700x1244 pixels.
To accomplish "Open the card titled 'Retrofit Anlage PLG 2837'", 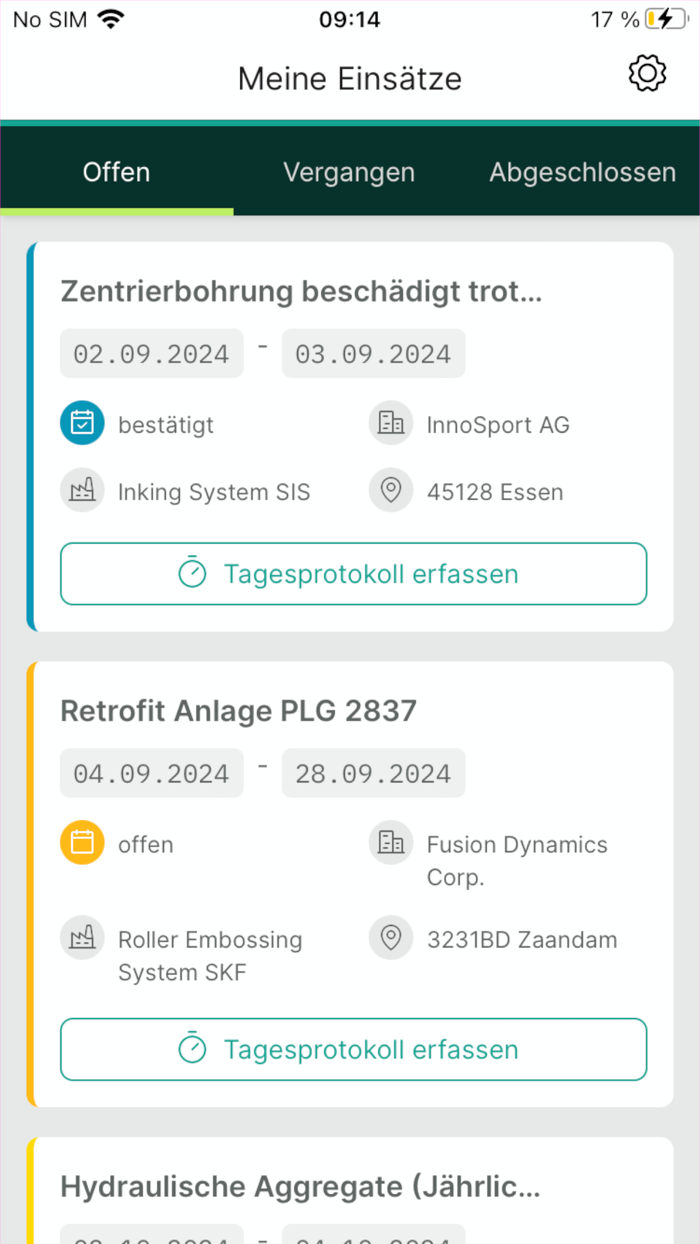I will click(x=240, y=711).
